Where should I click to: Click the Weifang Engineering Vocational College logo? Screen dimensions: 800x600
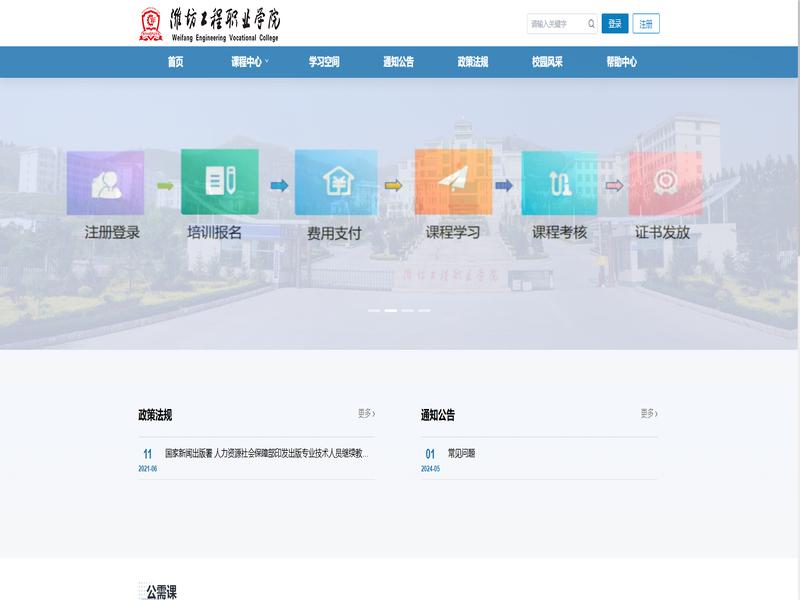click(x=208, y=24)
